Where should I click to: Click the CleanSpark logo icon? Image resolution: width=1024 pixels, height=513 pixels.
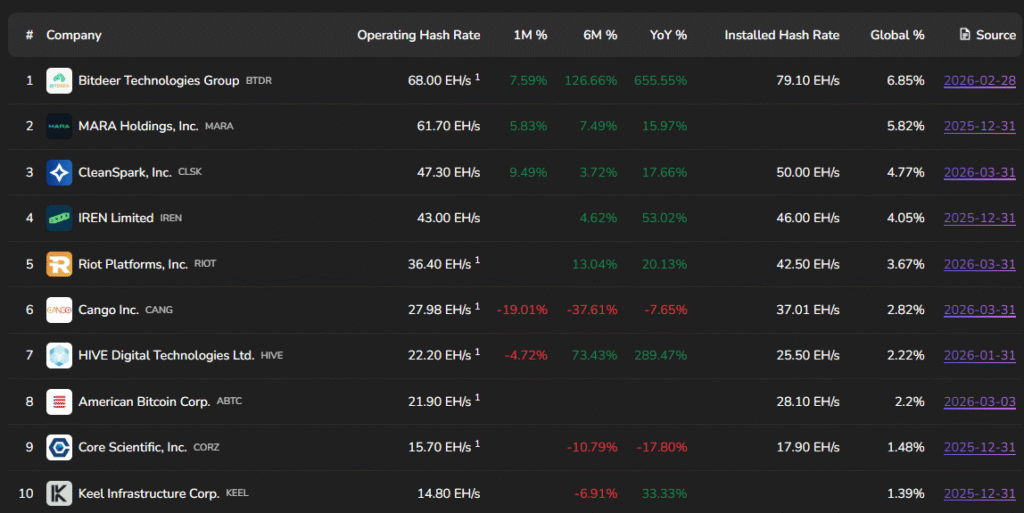(x=59, y=173)
